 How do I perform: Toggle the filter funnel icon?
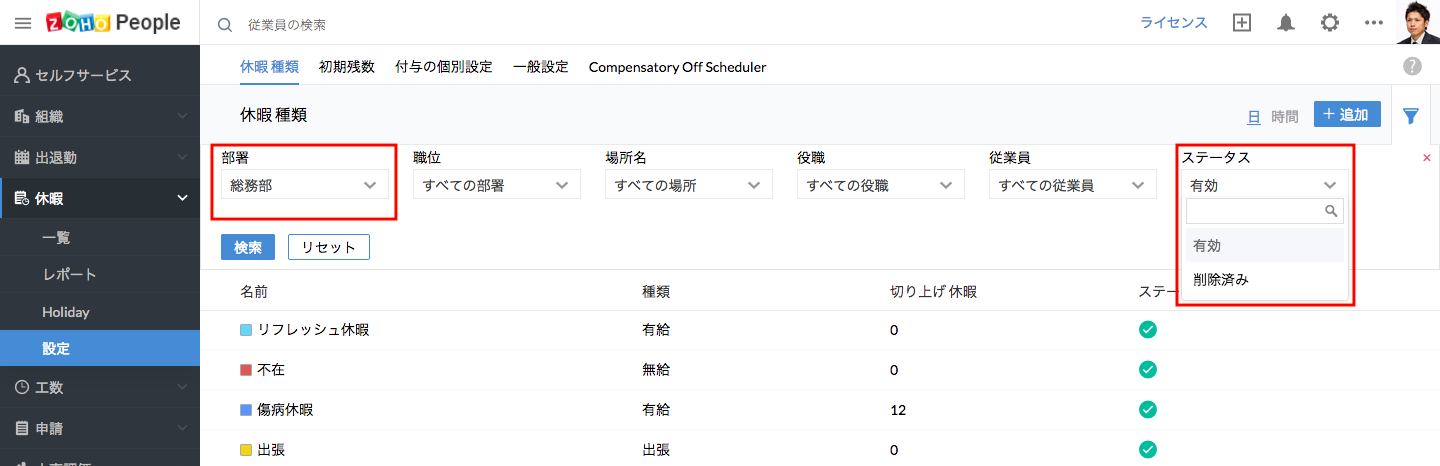(x=1411, y=116)
